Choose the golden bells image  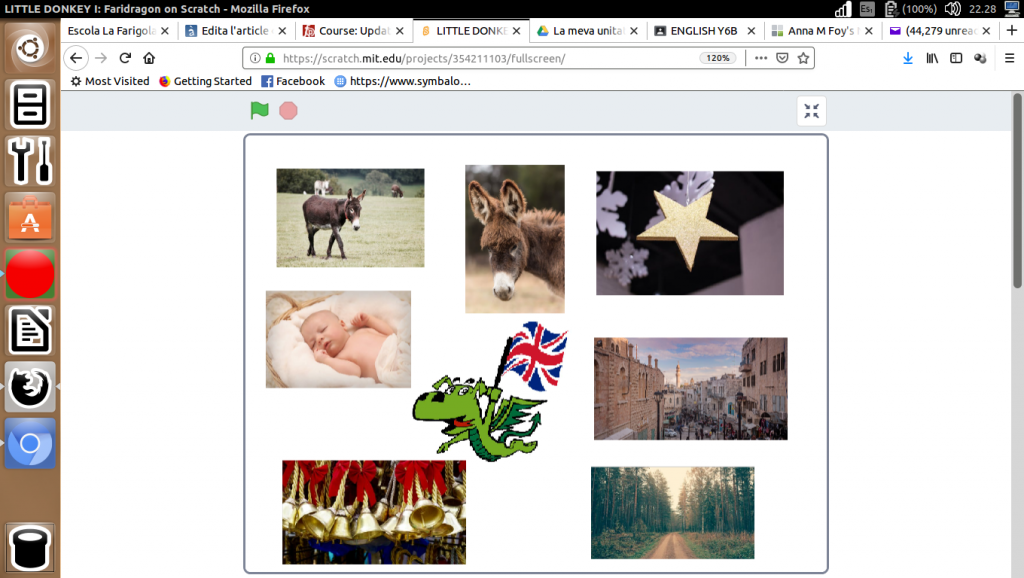tap(374, 512)
